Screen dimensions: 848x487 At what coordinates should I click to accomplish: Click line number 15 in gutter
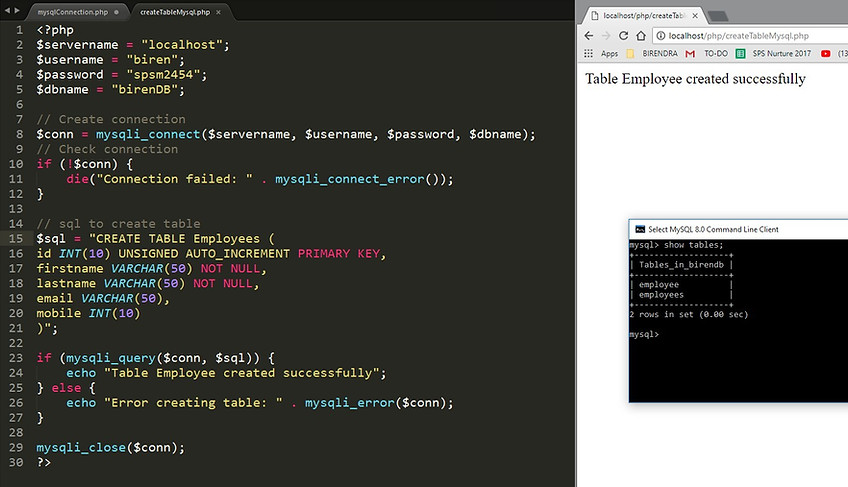[16, 239]
